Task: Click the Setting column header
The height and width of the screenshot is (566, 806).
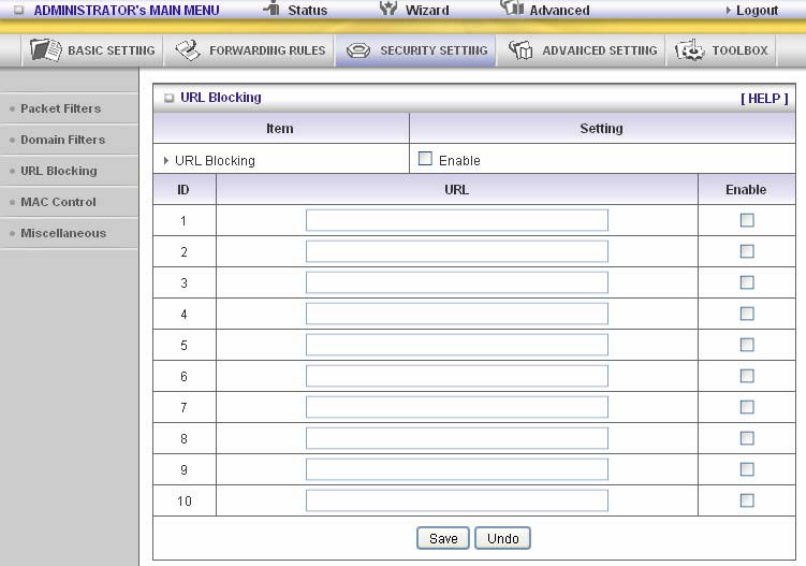Action: pyautogui.click(x=601, y=129)
